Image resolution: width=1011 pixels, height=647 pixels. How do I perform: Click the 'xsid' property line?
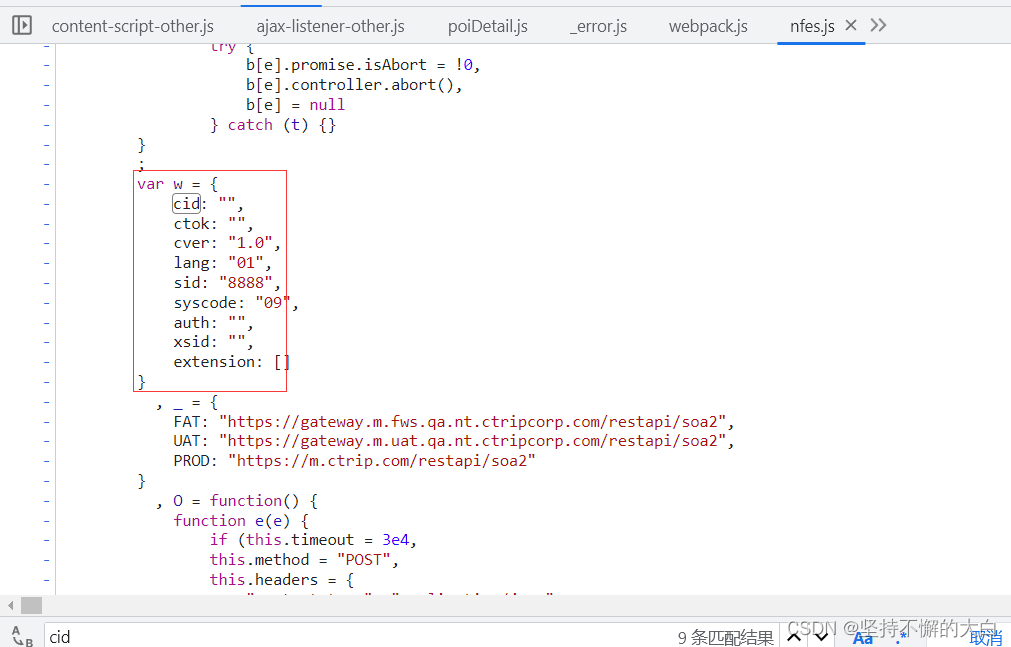(213, 342)
